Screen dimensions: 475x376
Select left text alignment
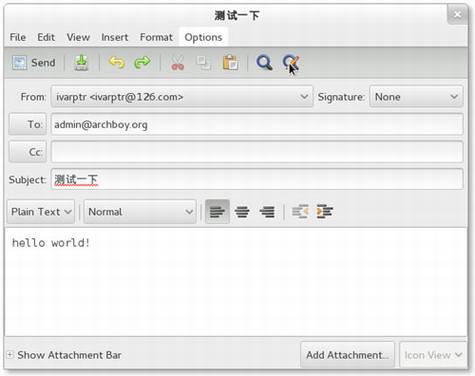tap(217, 212)
